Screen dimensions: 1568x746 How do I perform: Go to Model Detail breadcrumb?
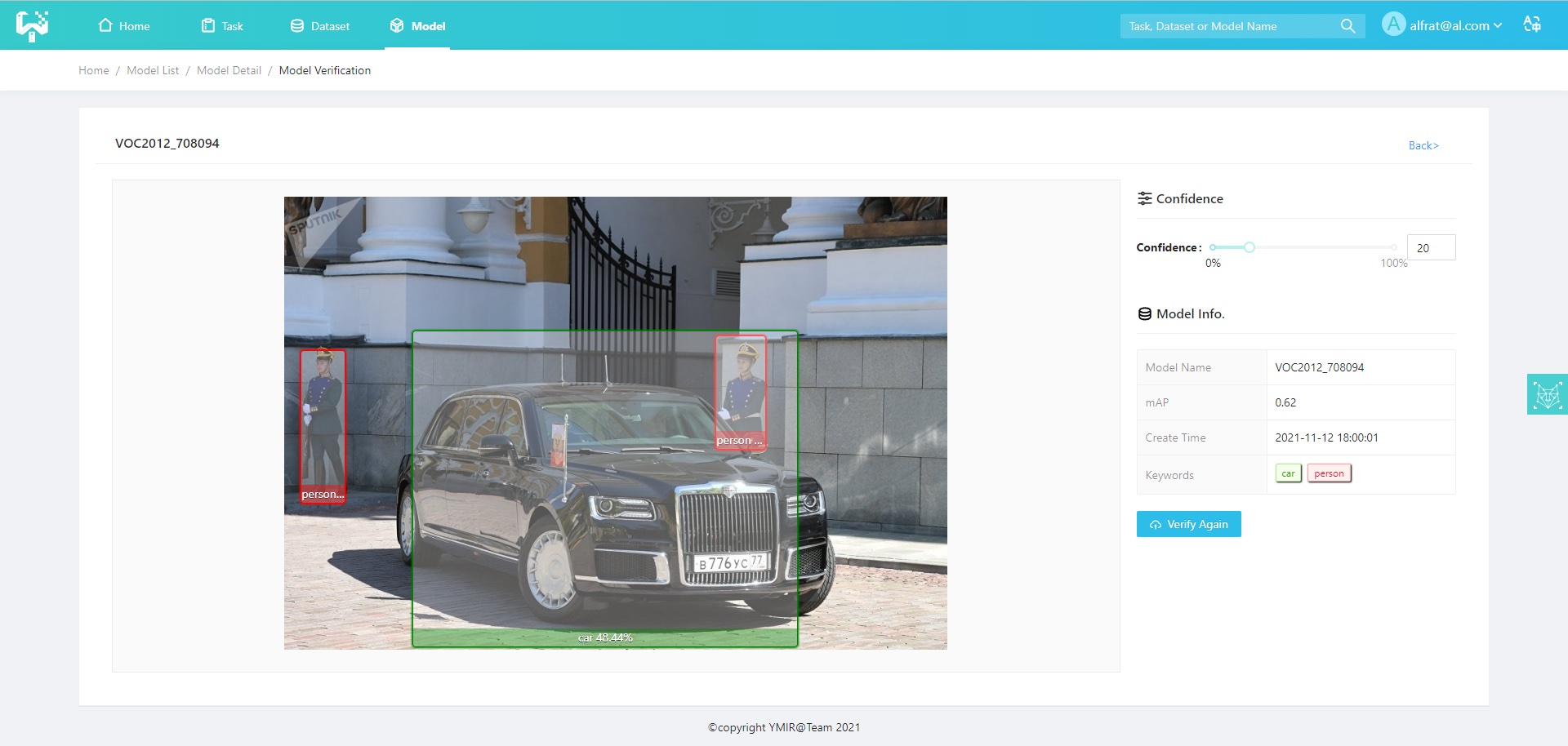(x=229, y=70)
